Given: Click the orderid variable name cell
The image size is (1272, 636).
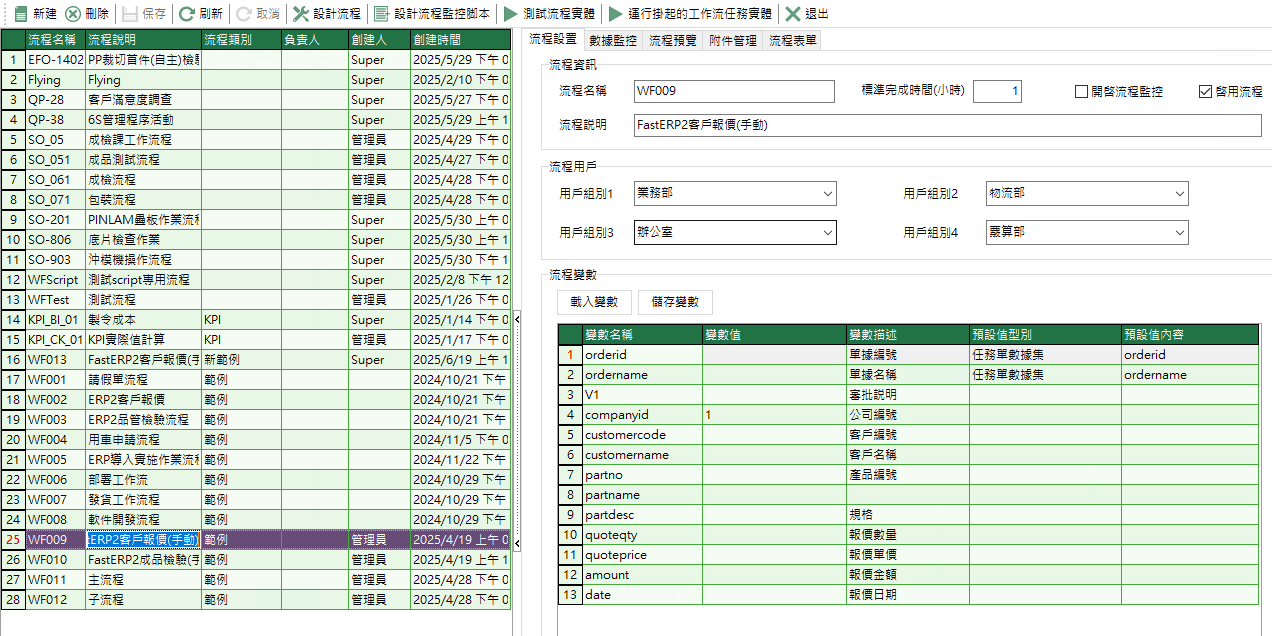Looking at the screenshot, I should point(641,355).
